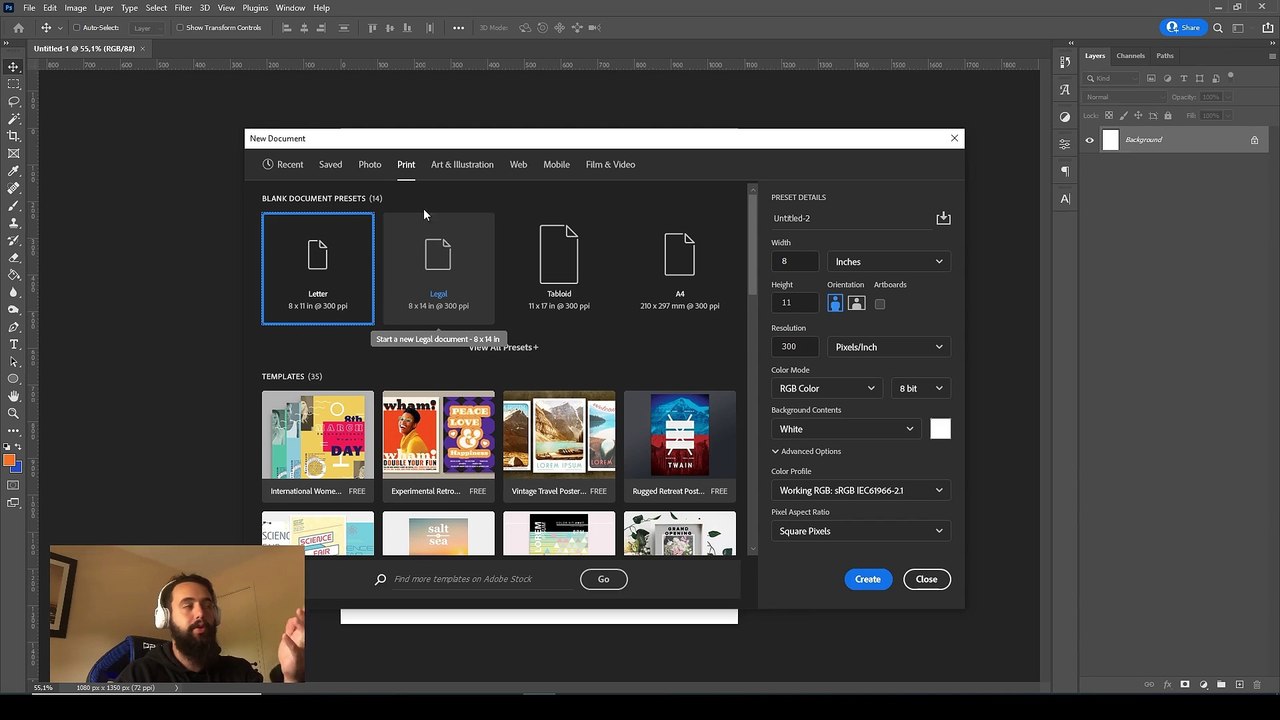Click the Create button
This screenshot has width=1280, height=720.
pyautogui.click(x=868, y=579)
